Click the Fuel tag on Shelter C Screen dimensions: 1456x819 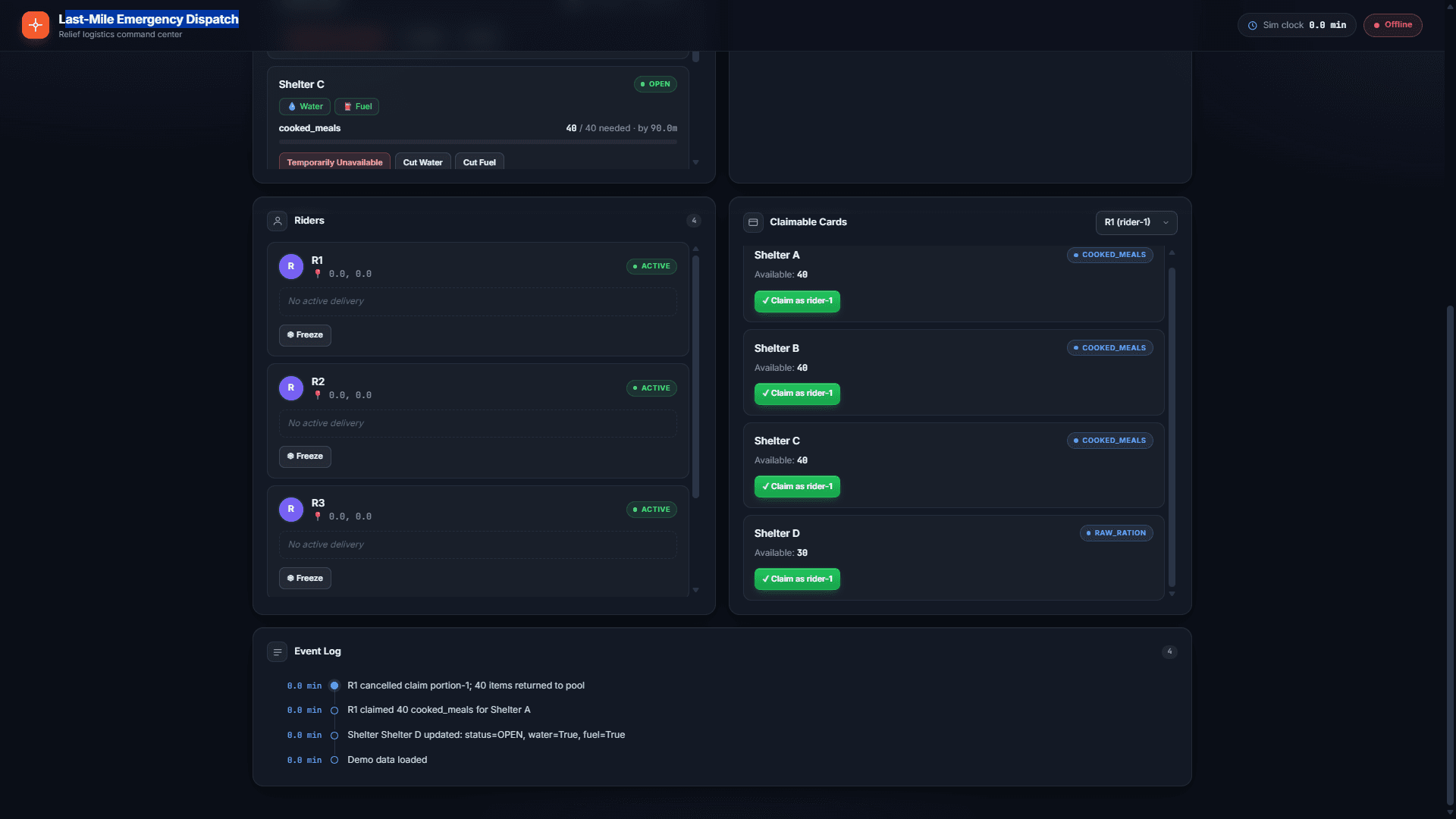(x=357, y=106)
